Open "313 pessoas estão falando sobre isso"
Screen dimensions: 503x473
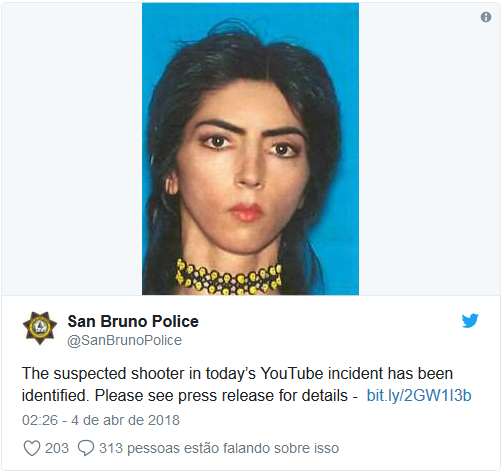(x=219, y=448)
